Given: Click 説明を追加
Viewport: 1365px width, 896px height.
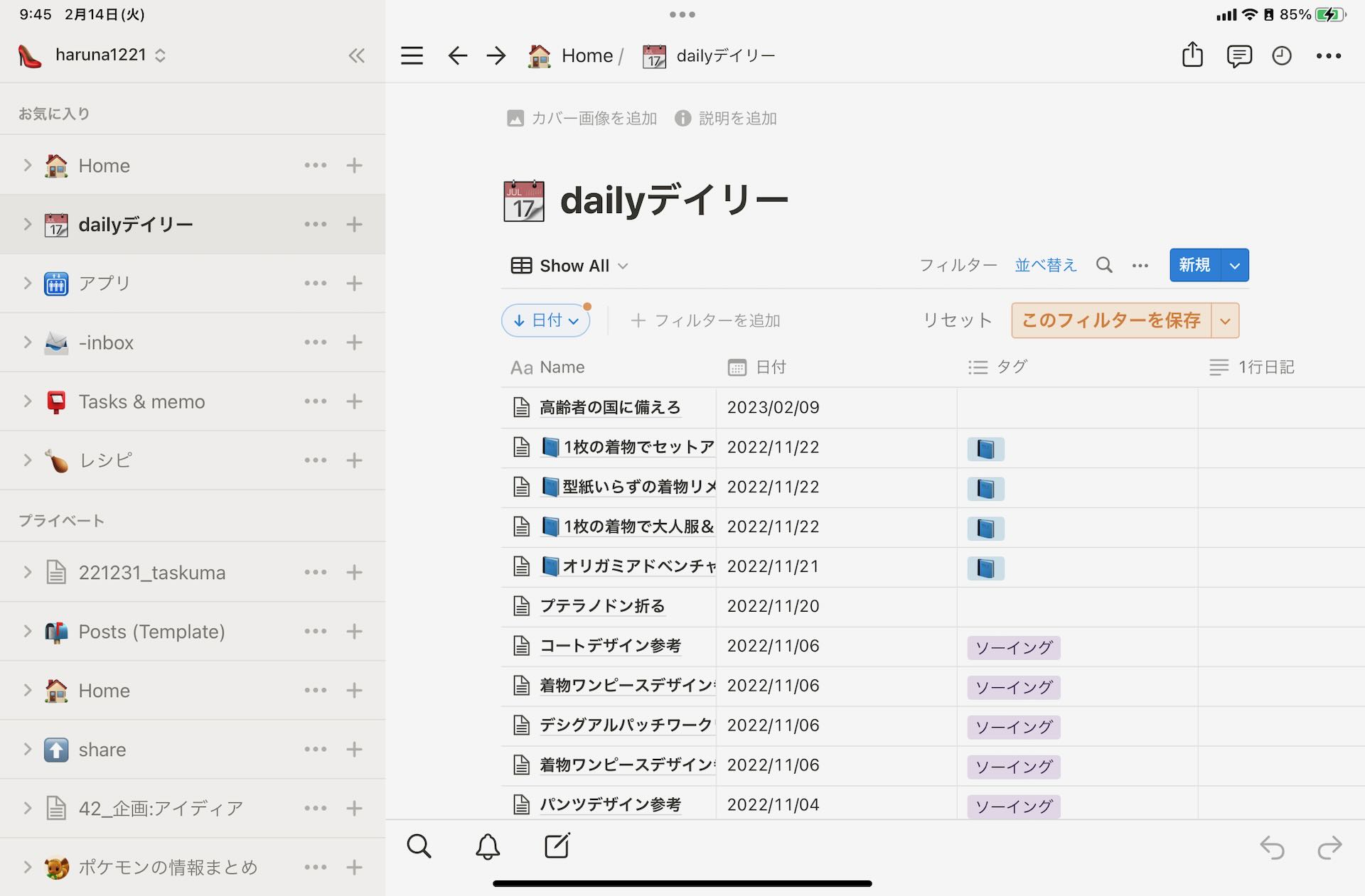Looking at the screenshot, I should (725, 118).
